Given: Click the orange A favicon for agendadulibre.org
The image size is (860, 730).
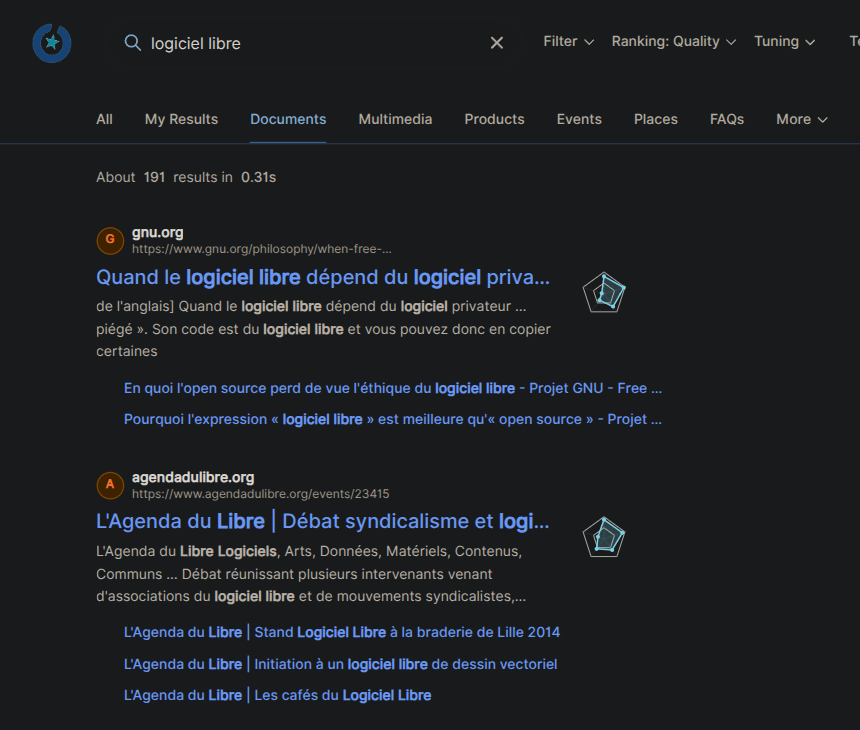Looking at the screenshot, I should (x=110, y=485).
